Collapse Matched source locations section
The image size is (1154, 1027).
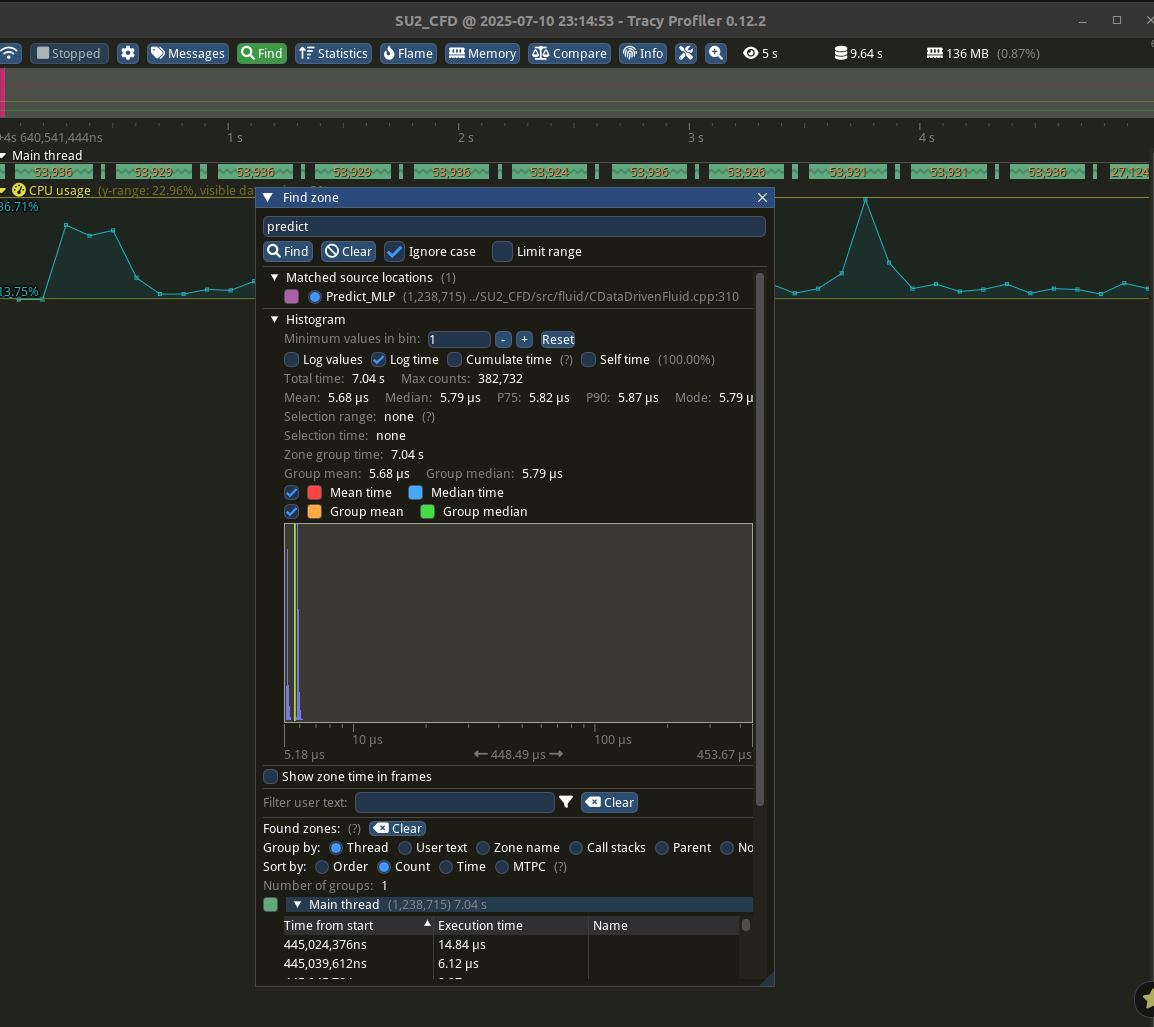click(275, 278)
